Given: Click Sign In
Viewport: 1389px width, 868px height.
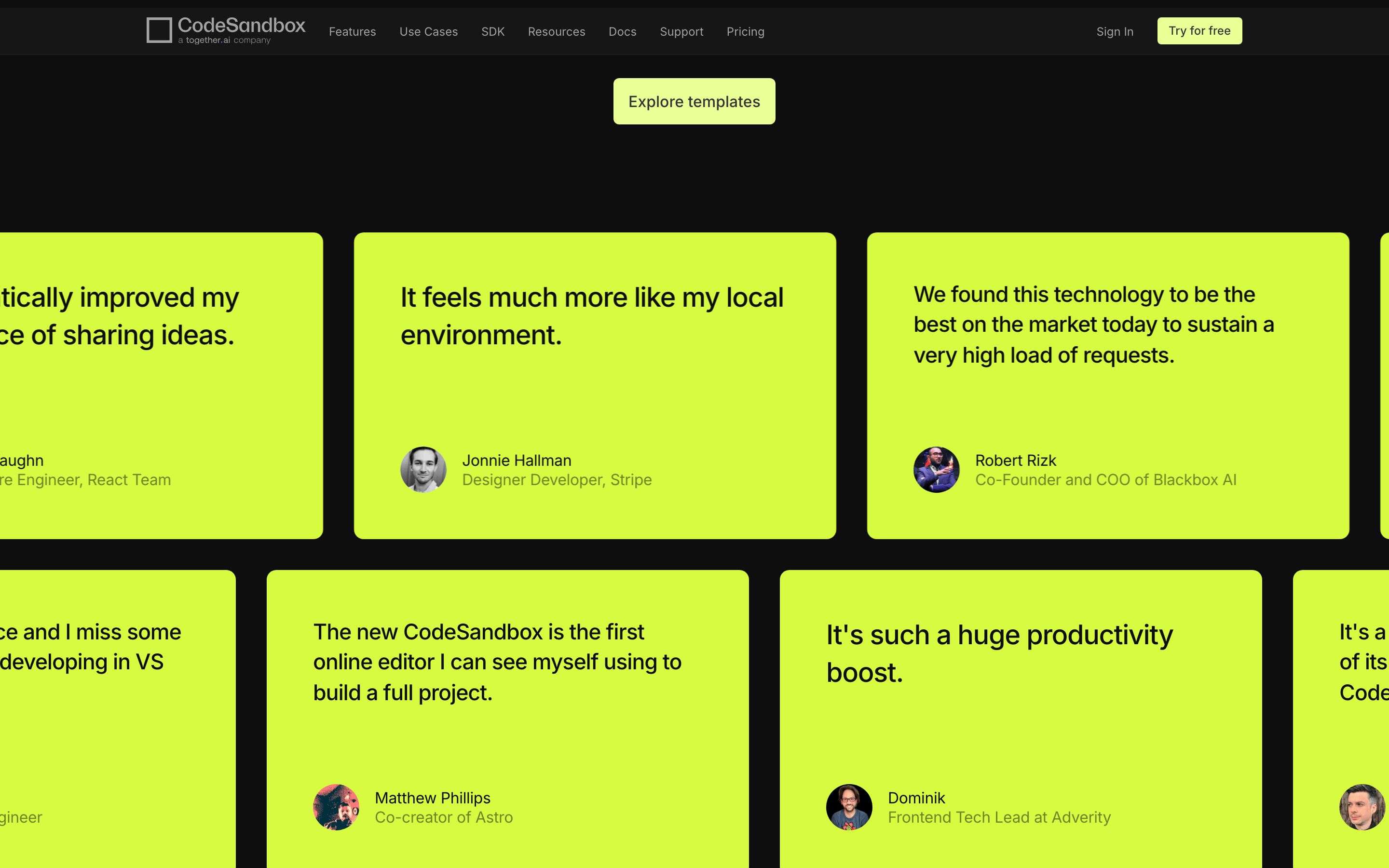Looking at the screenshot, I should point(1115,31).
